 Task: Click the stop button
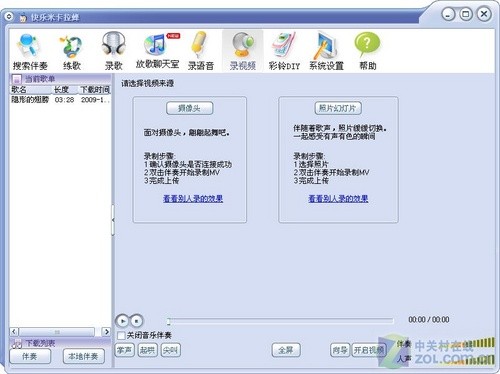click(x=136, y=321)
